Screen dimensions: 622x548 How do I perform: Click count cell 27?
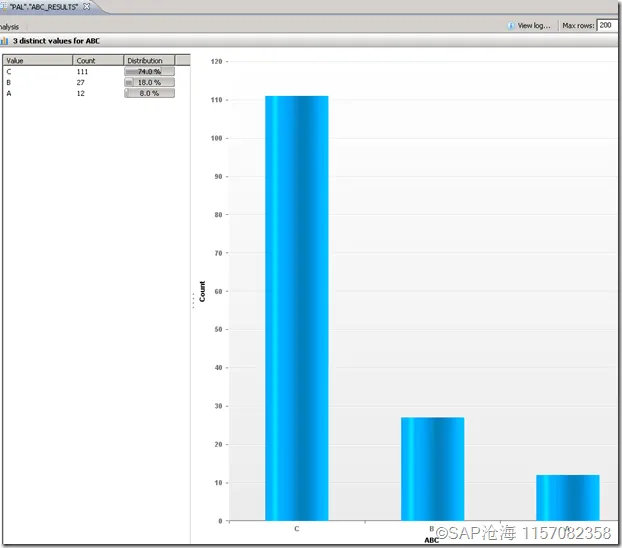click(x=81, y=83)
